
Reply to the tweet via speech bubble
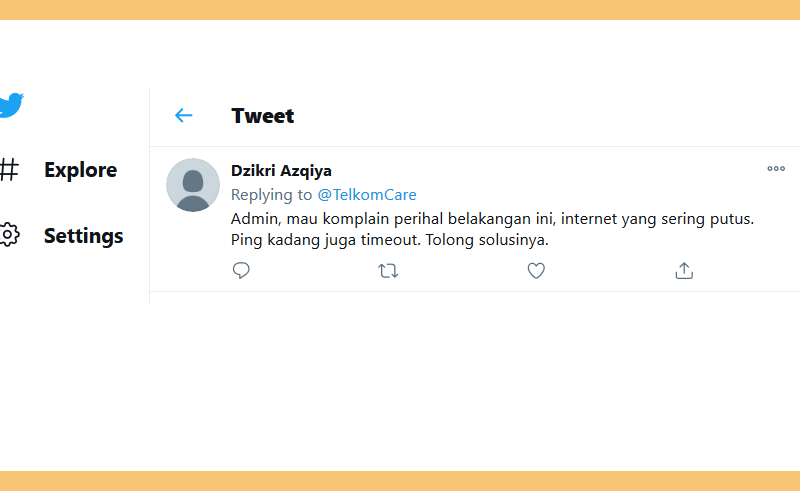[x=241, y=271]
